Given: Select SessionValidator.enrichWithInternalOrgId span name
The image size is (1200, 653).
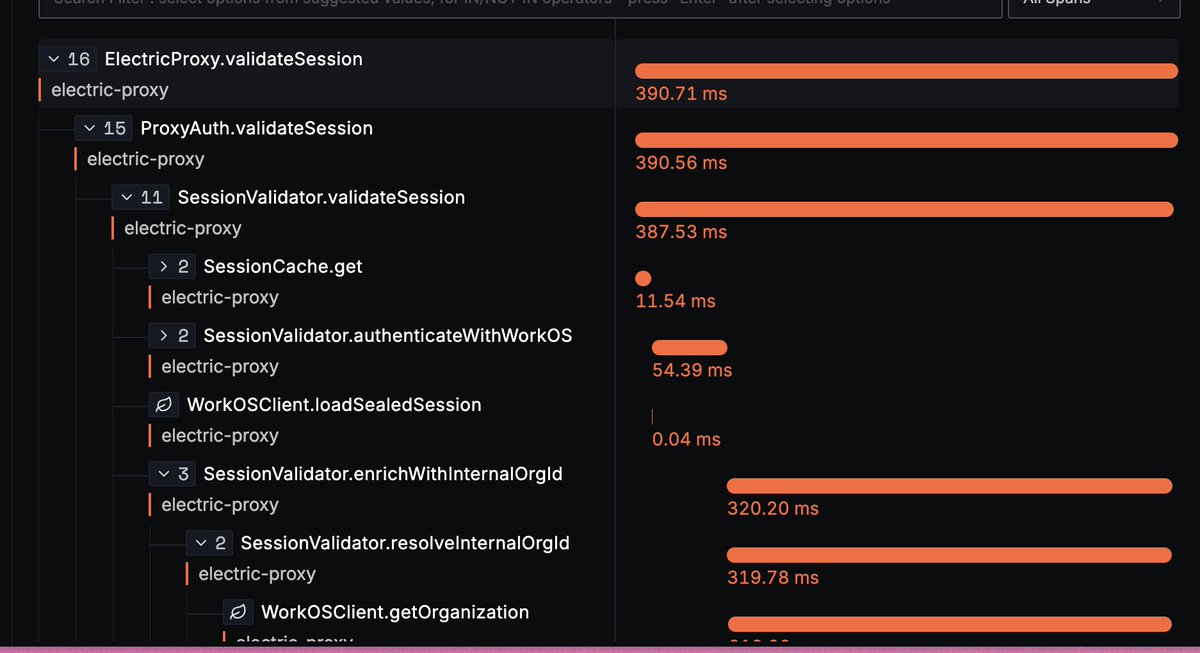Looking at the screenshot, I should tap(383, 473).
